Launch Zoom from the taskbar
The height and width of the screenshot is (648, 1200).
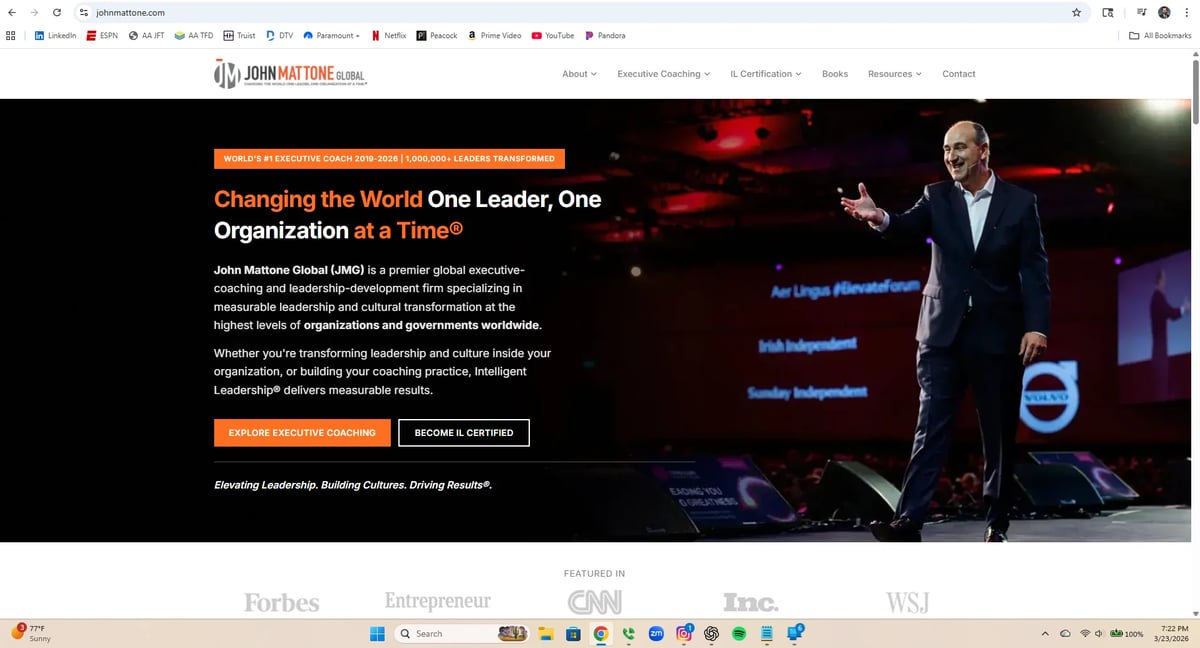coord(656,633)
